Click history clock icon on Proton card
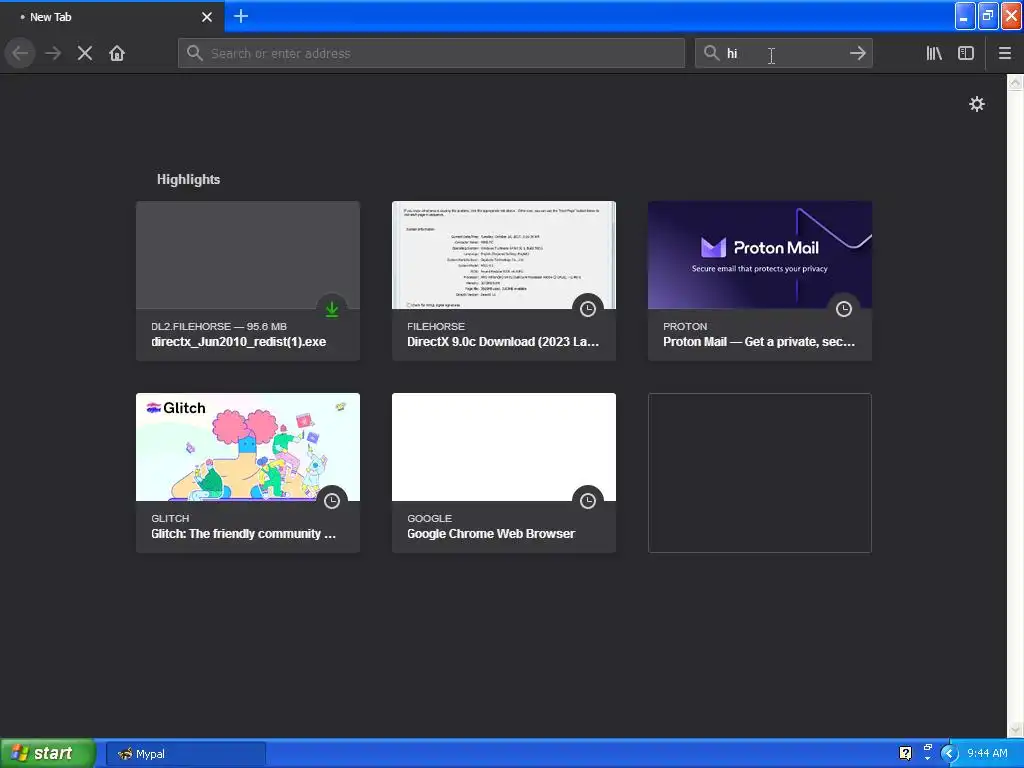Screen dimensions: 1024x768 pos(844,309)
